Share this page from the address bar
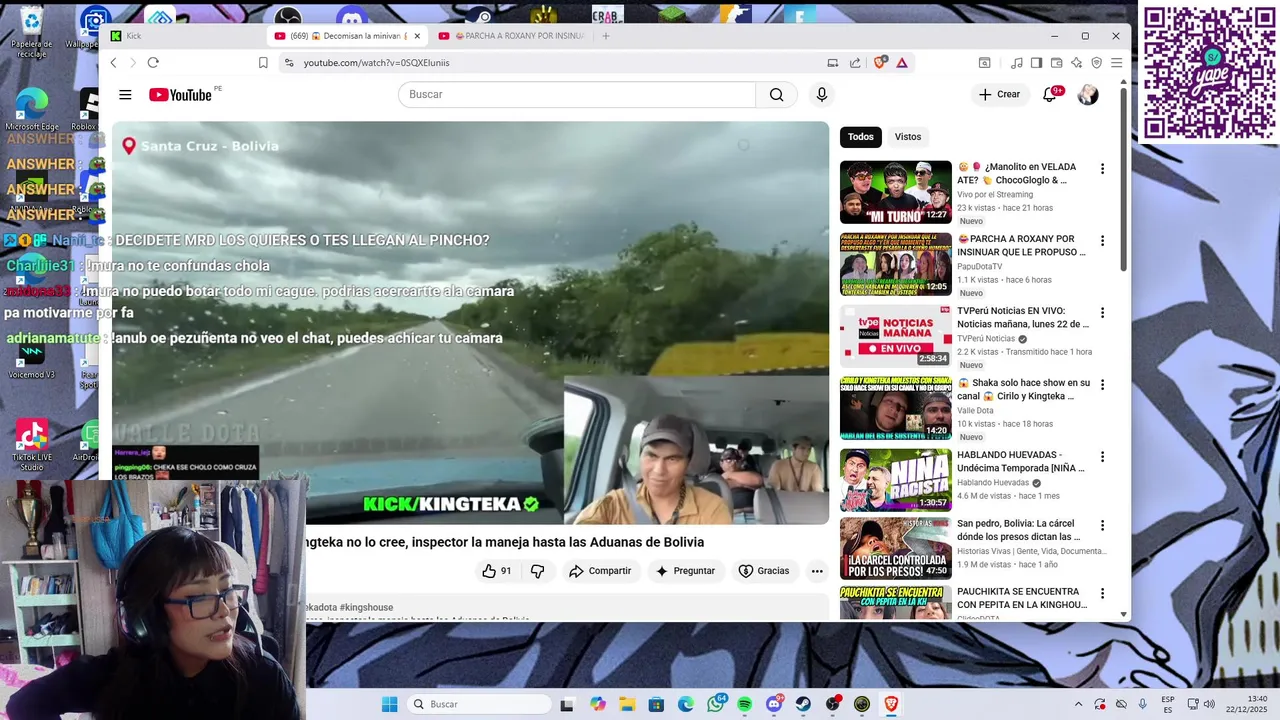The image size is (1280, 720). click(x=855, y=62)
